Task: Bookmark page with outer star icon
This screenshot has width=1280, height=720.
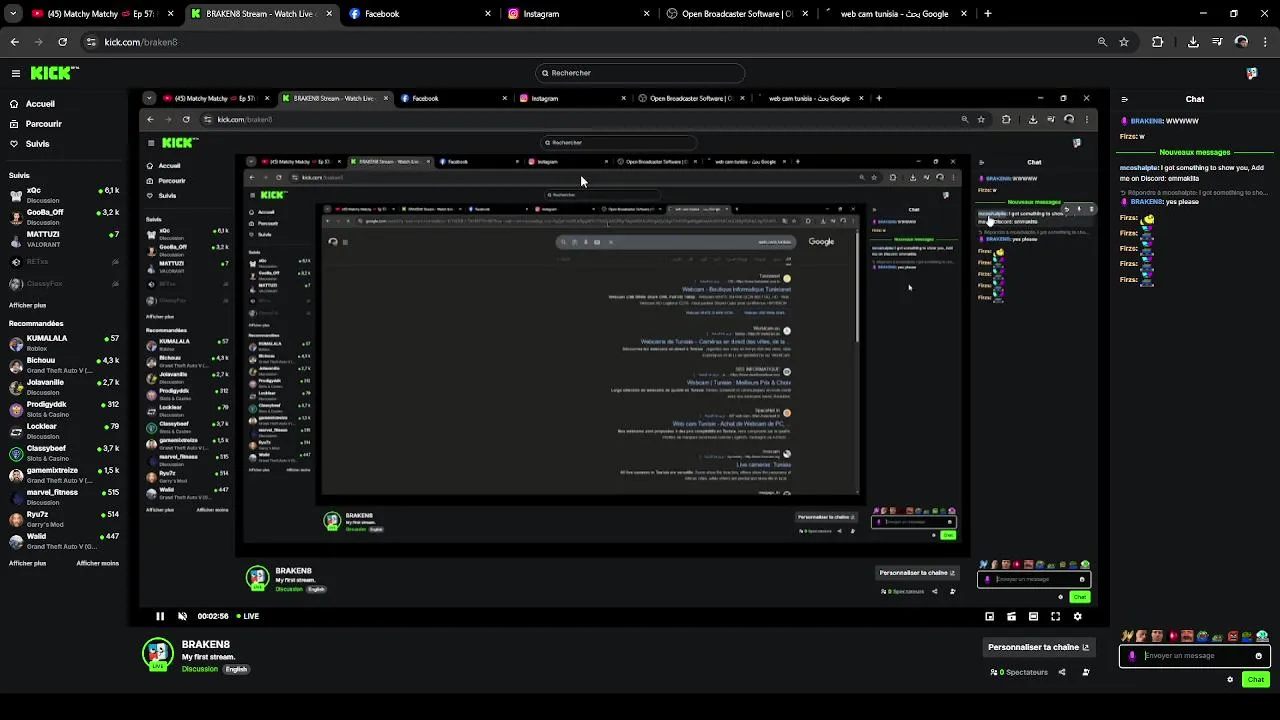Action: click(1124, 42)
